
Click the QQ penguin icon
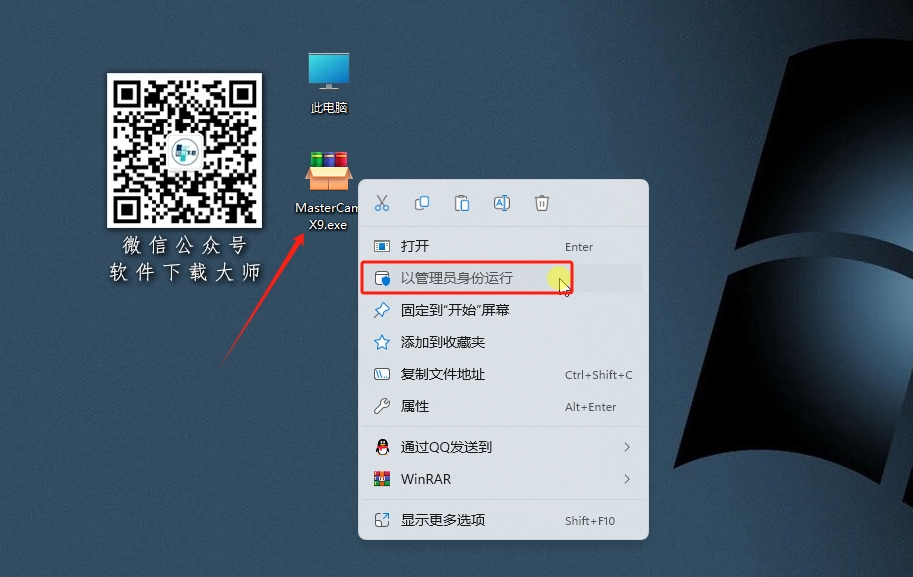[380, 447]
